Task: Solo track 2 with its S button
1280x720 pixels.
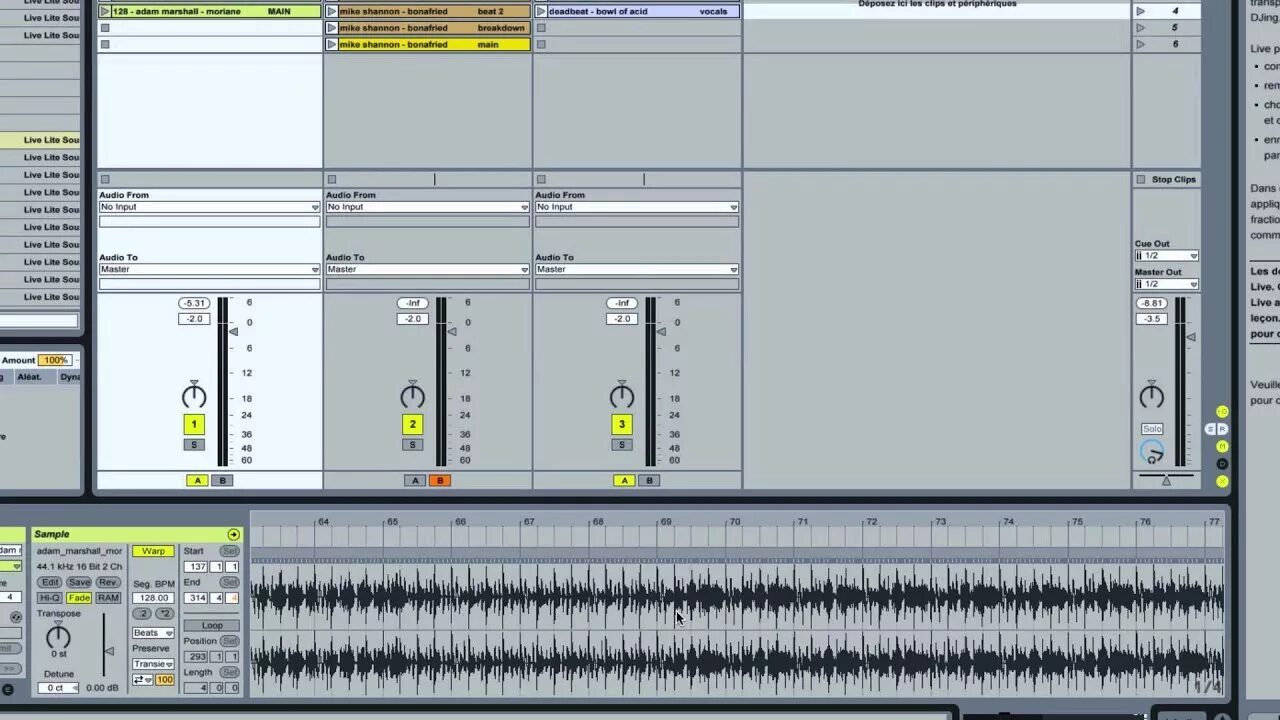Action: tap(412, 445)
